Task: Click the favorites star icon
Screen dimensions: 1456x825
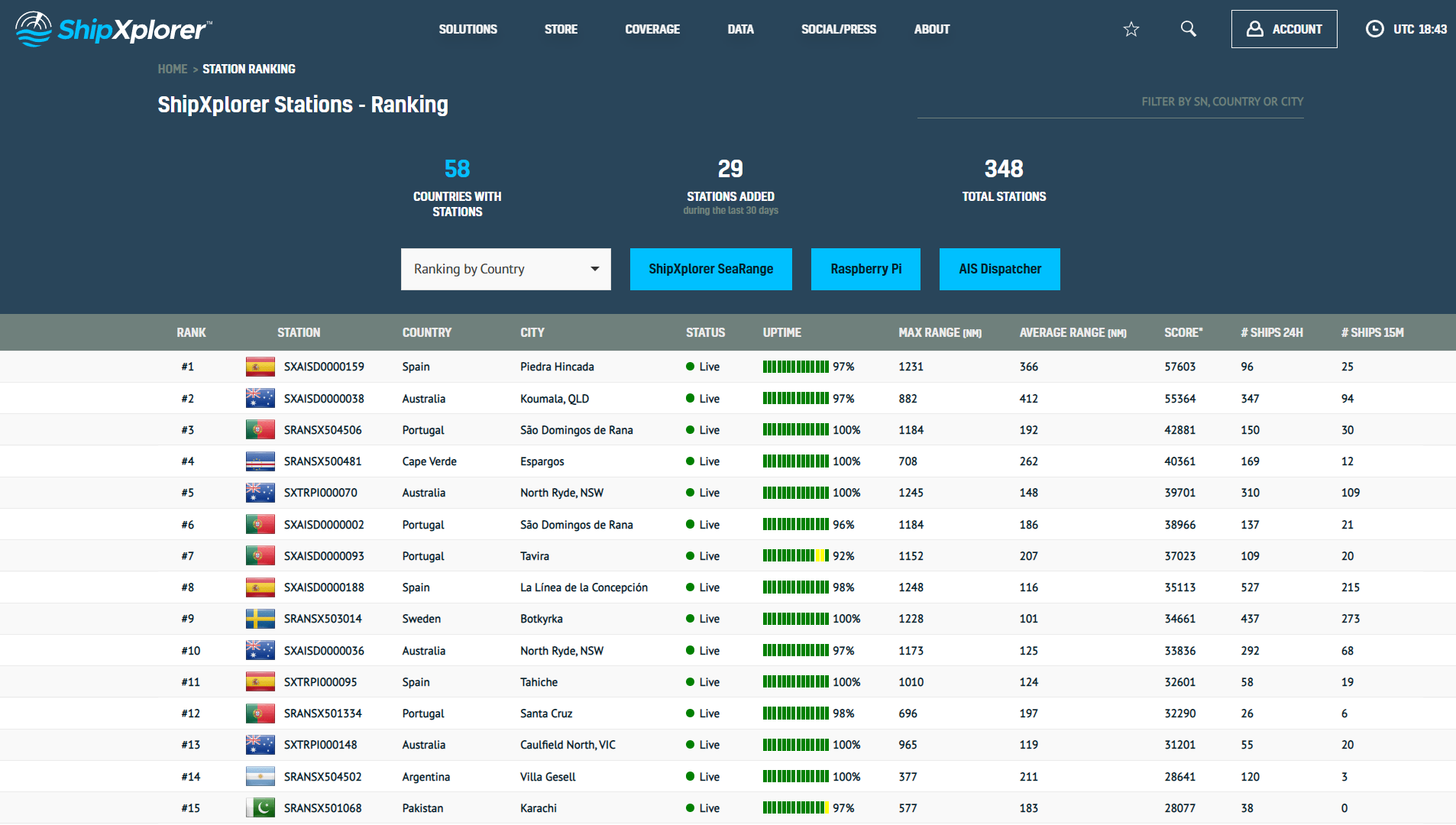Action: click(x=1131, y=29)
